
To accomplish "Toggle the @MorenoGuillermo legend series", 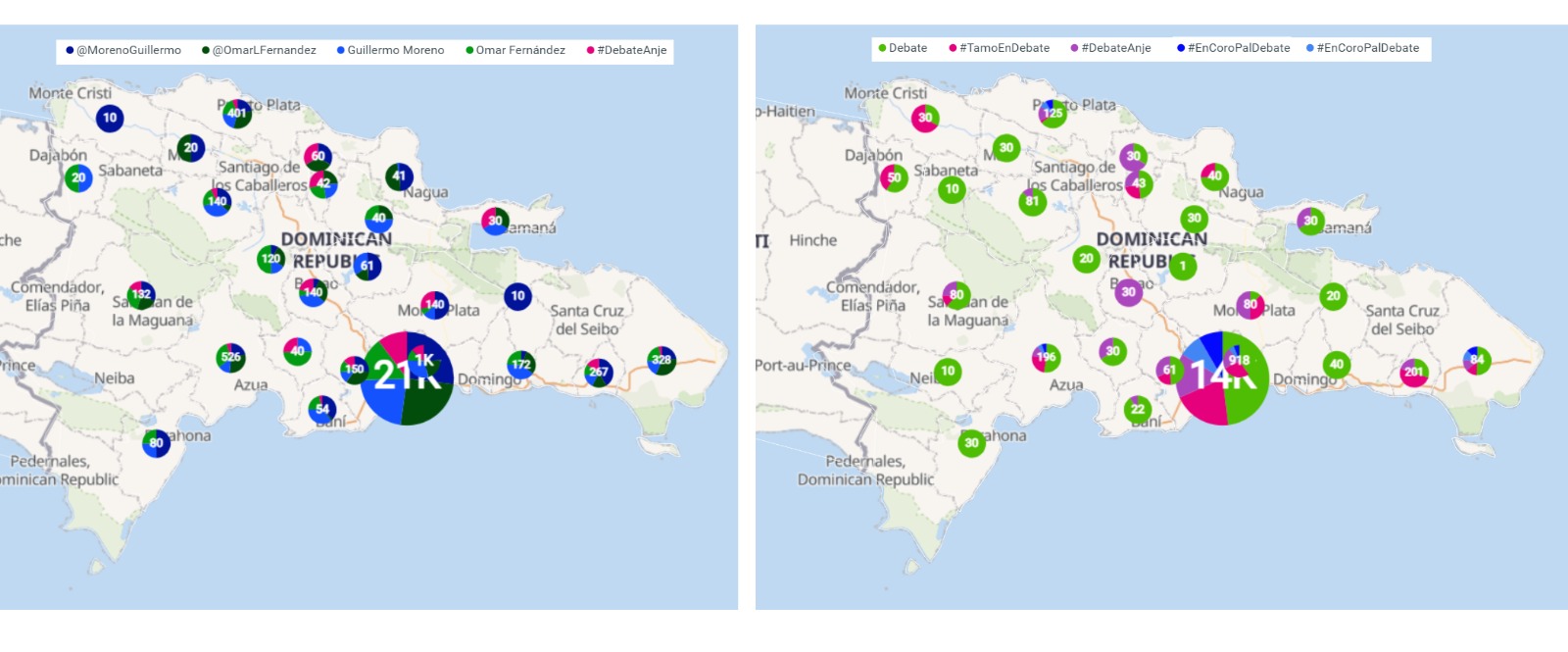I will coord(123,50).
